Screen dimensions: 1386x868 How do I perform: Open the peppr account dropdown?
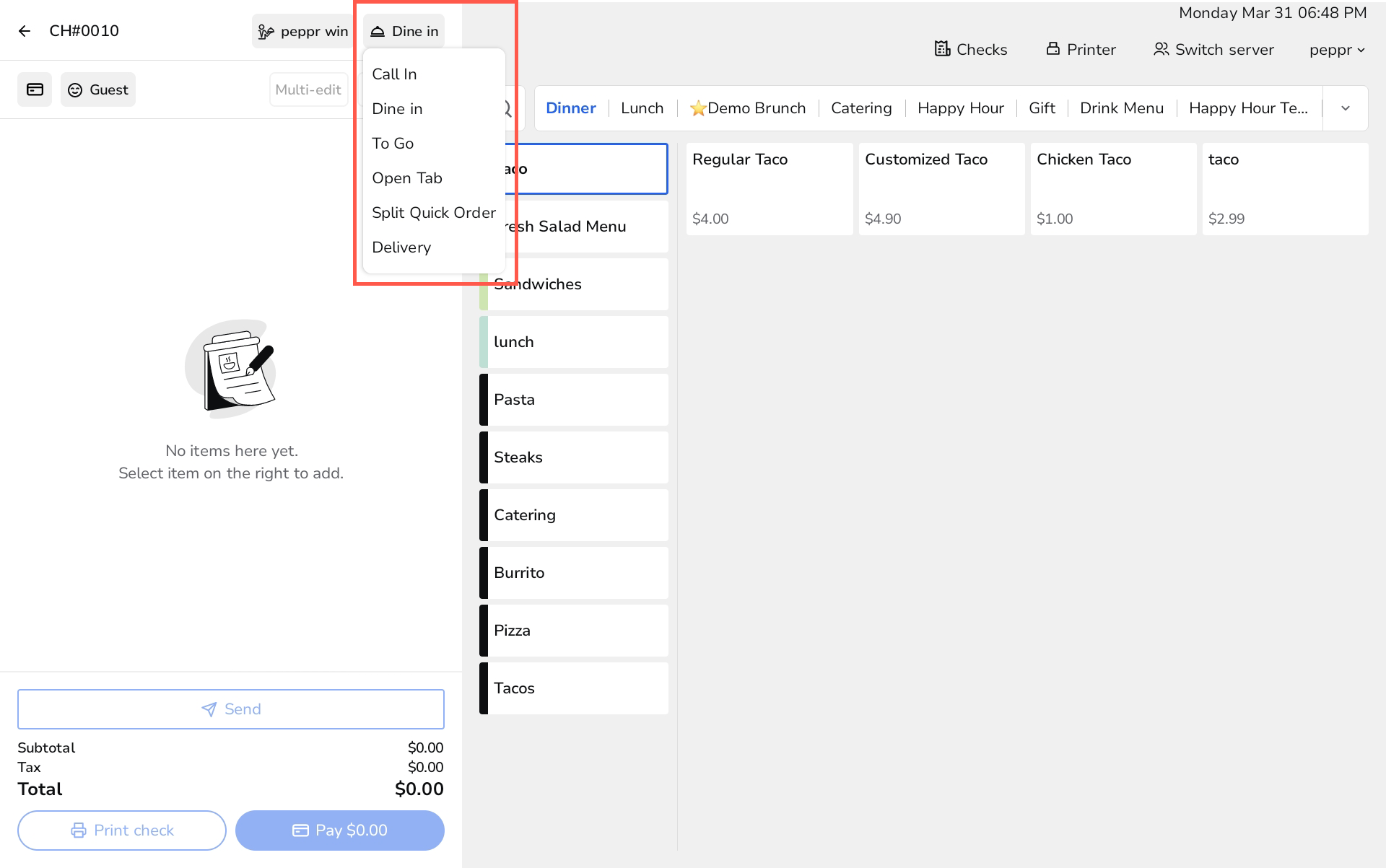coord(1336,49)
